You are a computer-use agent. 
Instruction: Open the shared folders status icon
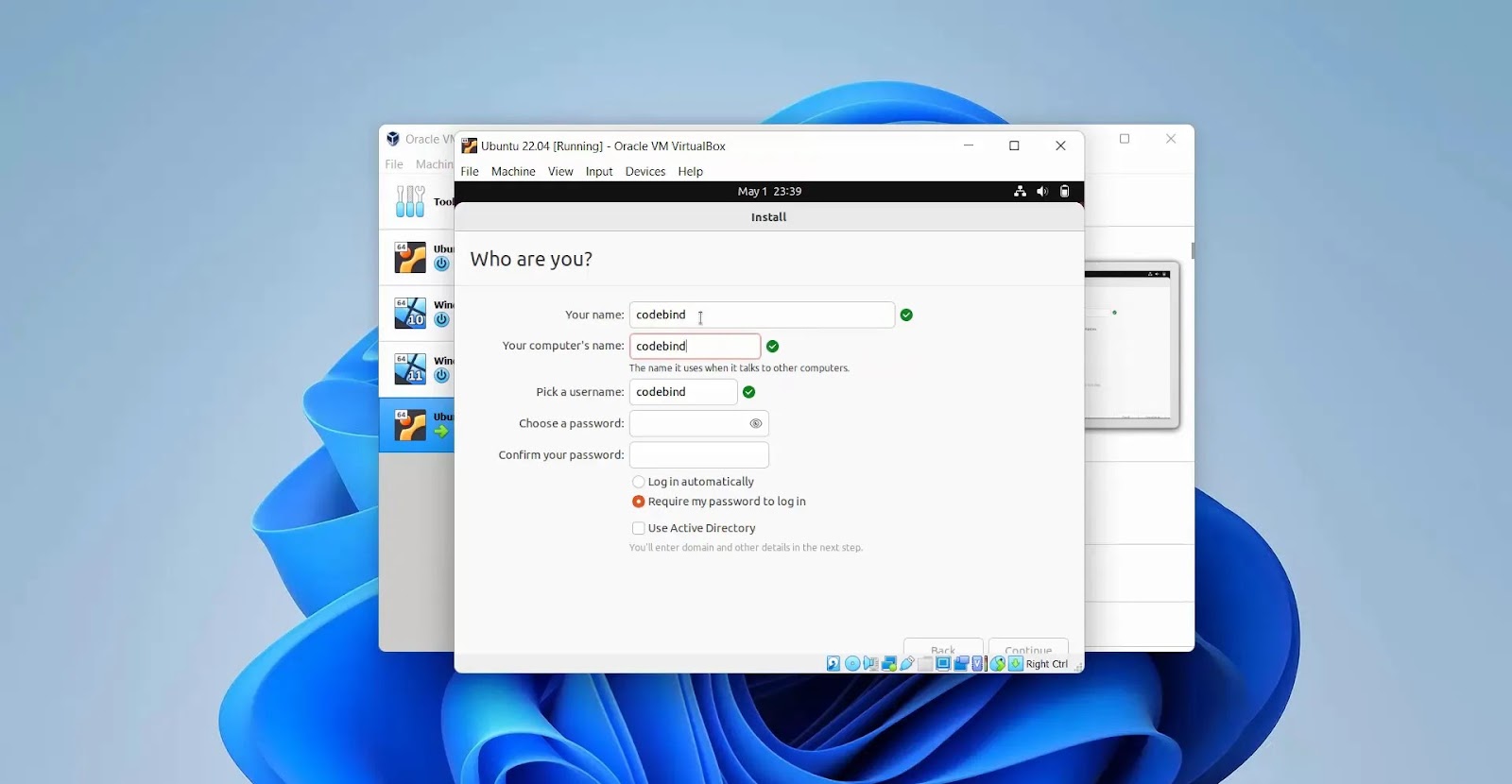coord(925,664)
